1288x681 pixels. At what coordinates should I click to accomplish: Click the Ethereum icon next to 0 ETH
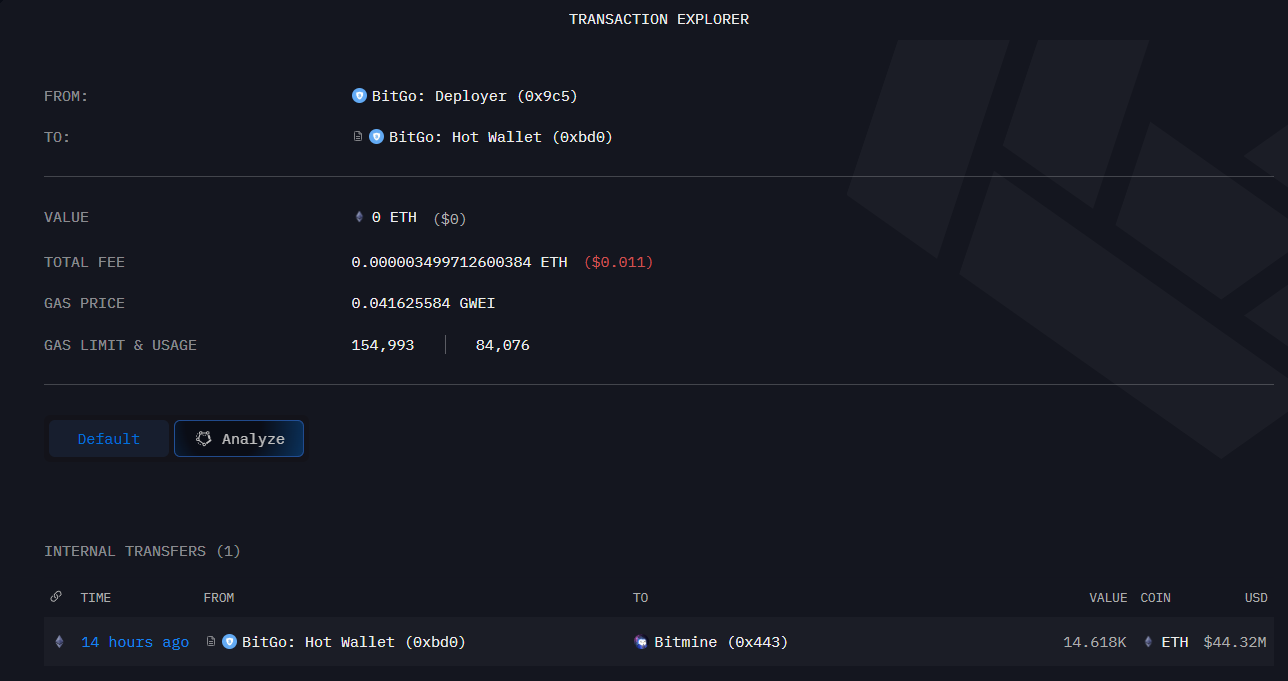pyautogui.click(x=359, y=217)
